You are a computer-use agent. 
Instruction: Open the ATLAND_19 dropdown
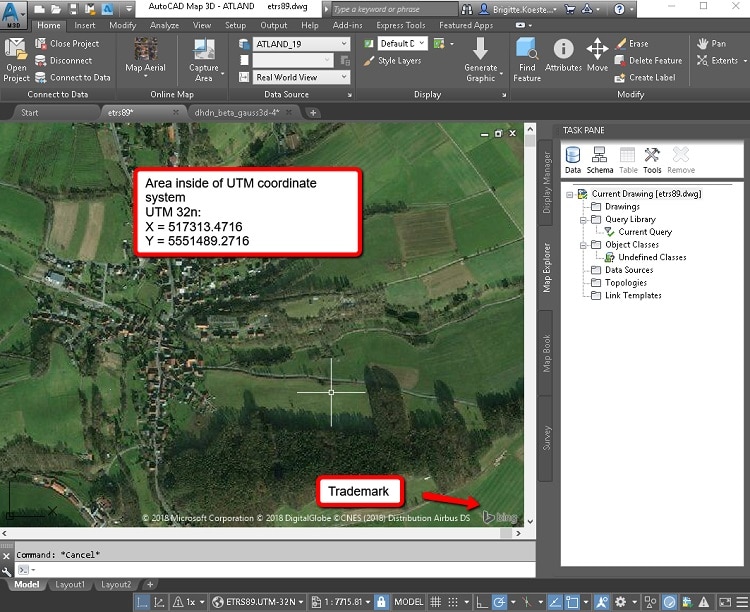[x=301, y=44]
